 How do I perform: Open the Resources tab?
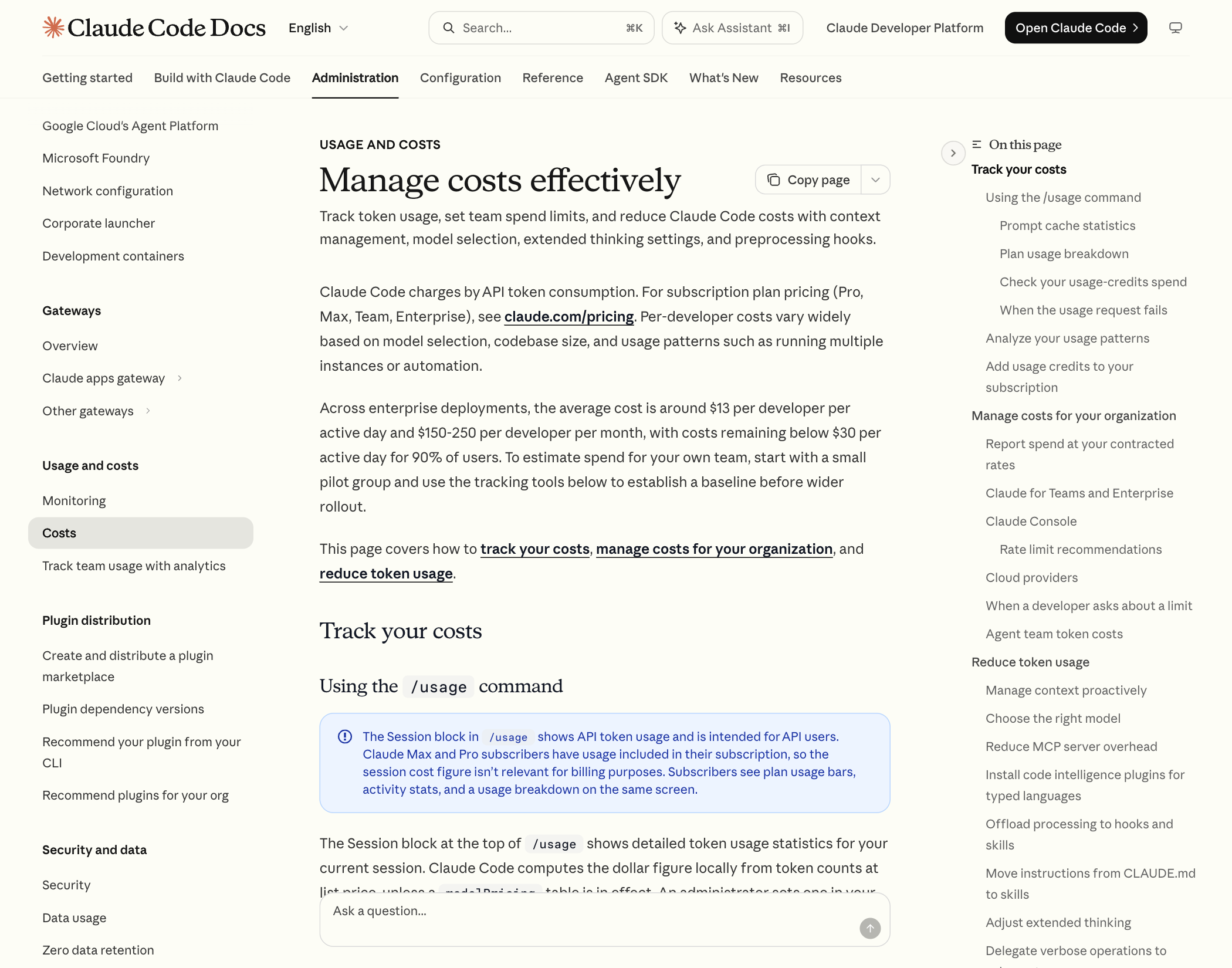click(810, 77)
